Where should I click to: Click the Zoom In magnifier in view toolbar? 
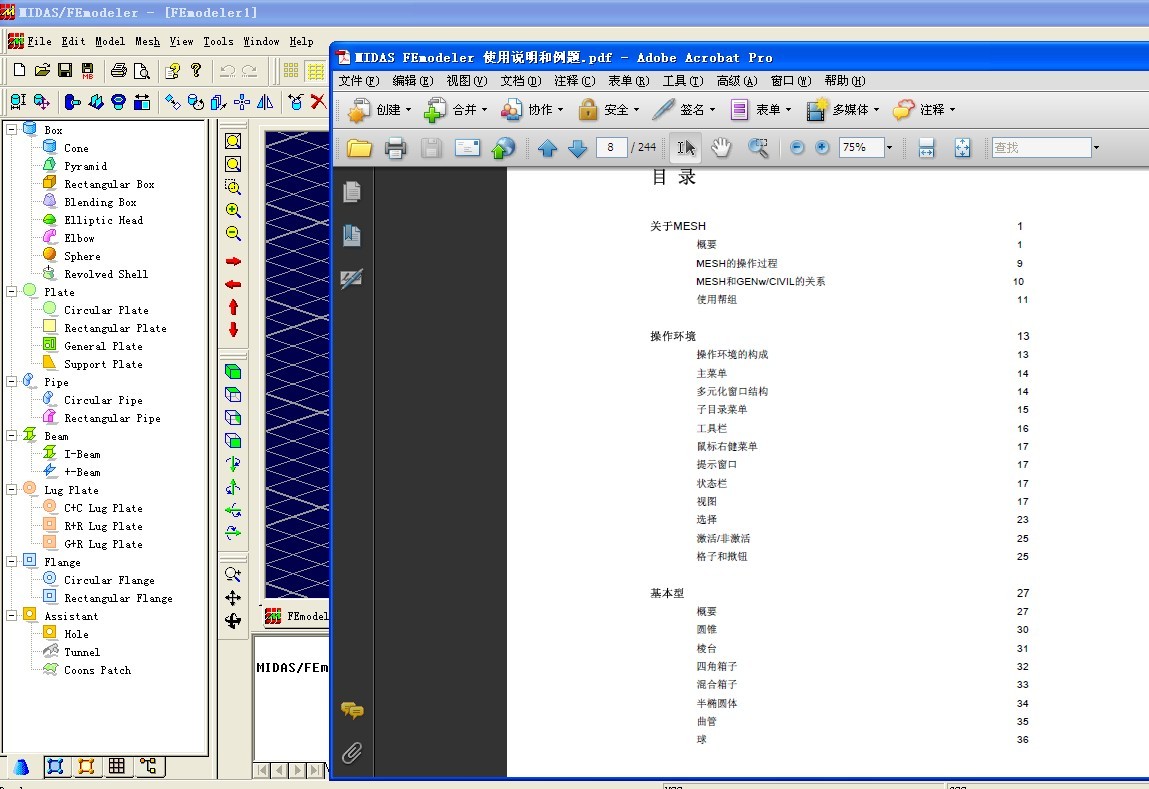233,210
